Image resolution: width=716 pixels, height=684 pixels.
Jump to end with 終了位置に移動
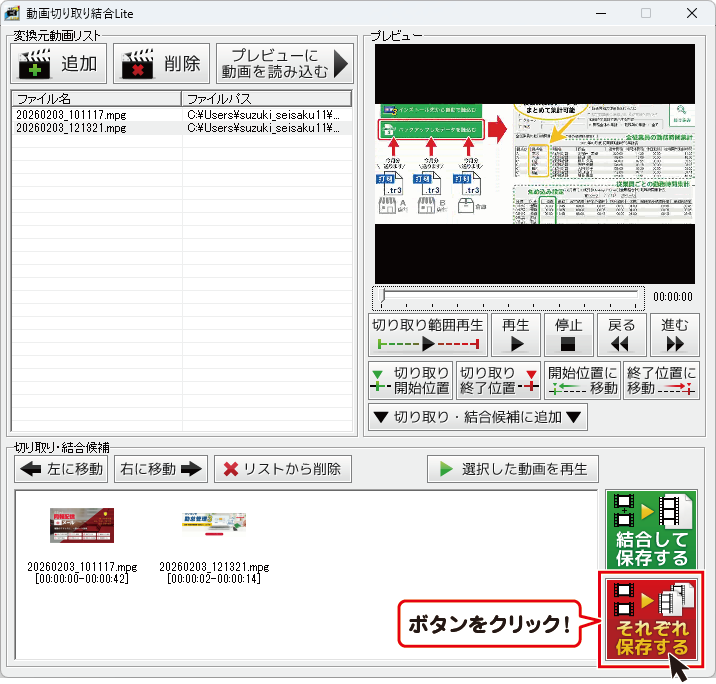[660, 381]
